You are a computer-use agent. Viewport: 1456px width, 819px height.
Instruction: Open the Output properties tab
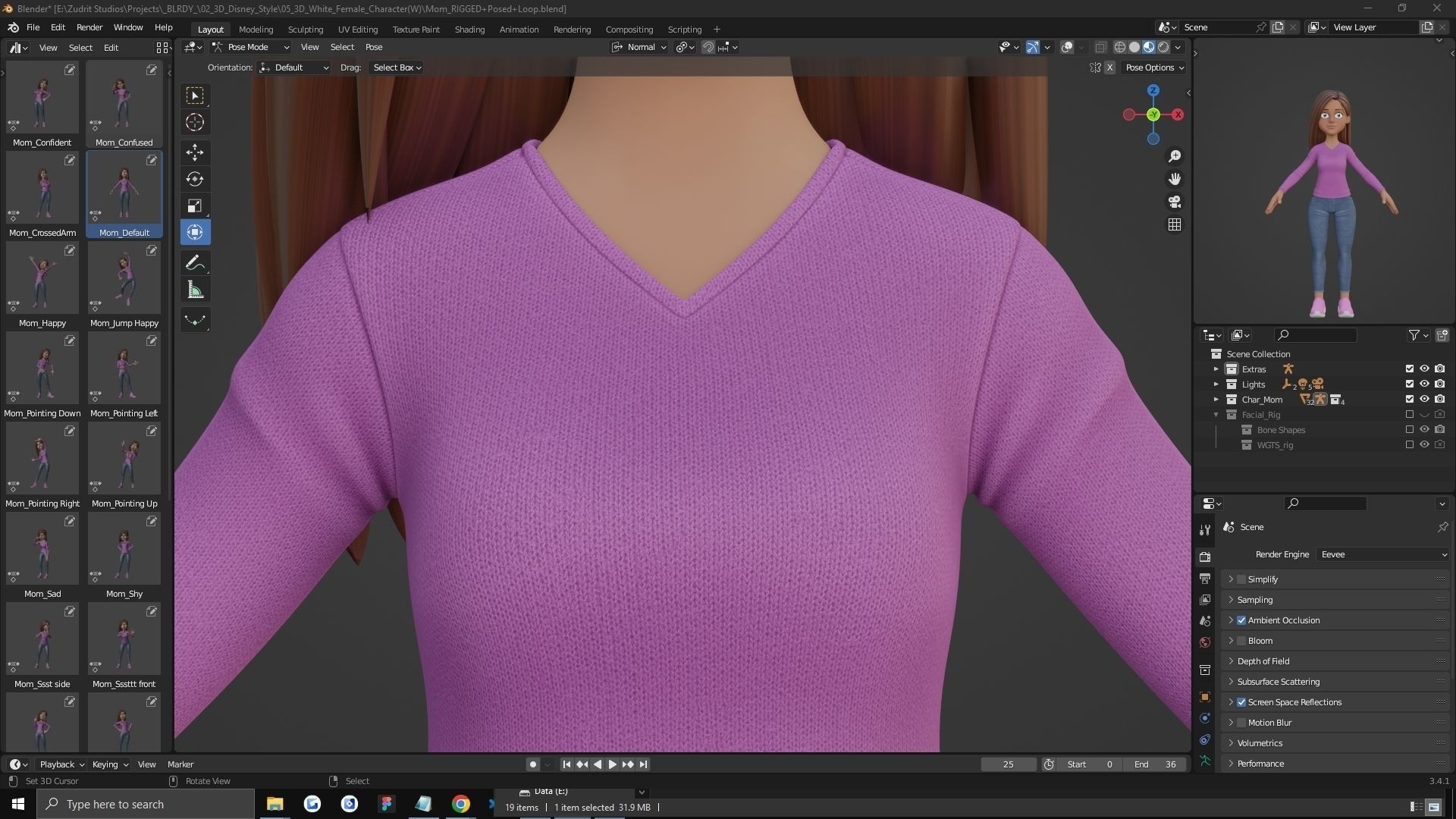coord(1205,579)
